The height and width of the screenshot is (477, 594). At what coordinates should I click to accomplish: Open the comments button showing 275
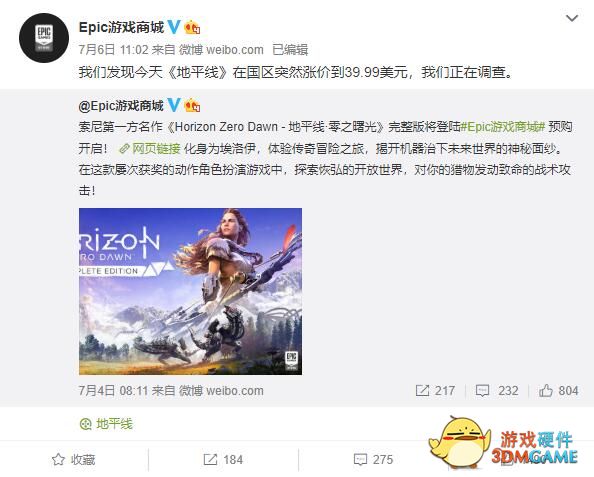click(x=373, y=460)
